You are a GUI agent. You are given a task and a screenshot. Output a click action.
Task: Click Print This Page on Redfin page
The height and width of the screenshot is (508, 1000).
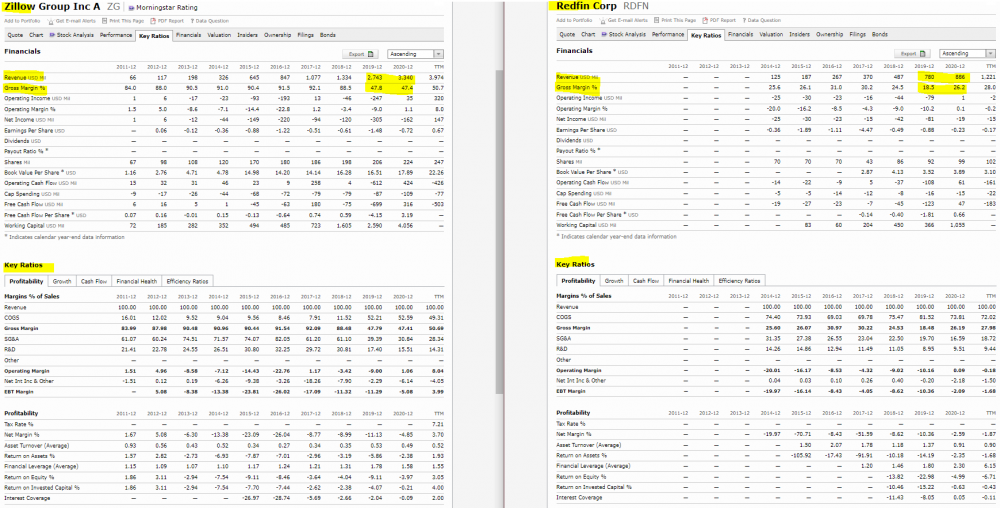(x=675, y=20)
